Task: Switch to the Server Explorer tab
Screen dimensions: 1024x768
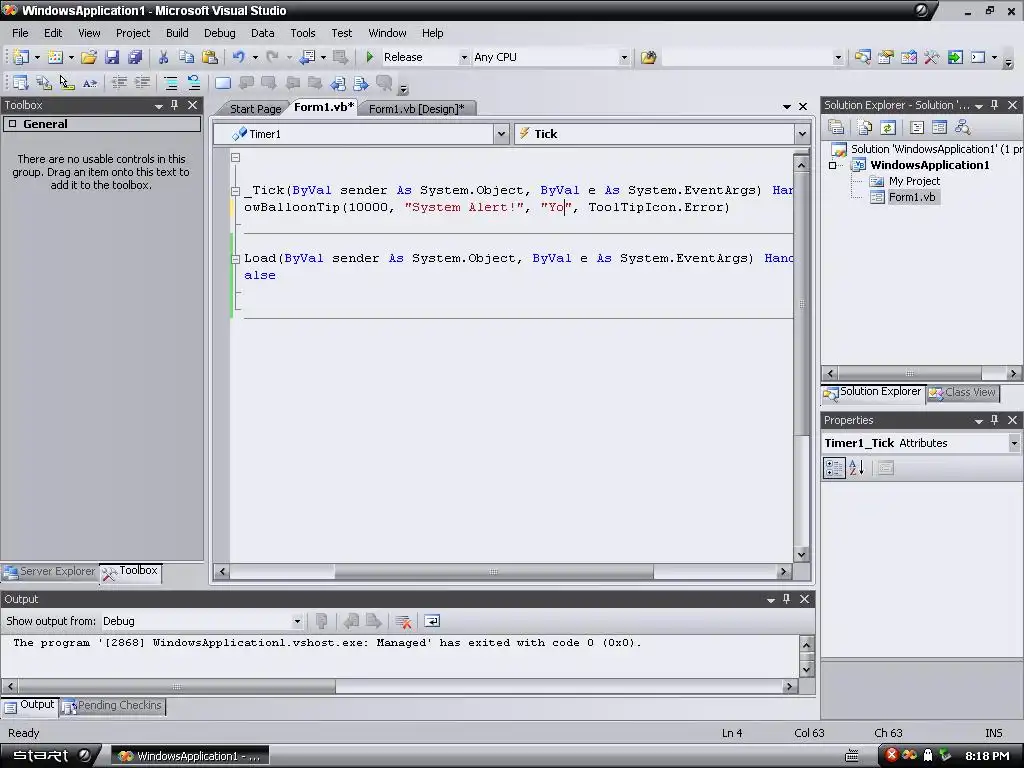Action: 50,571
